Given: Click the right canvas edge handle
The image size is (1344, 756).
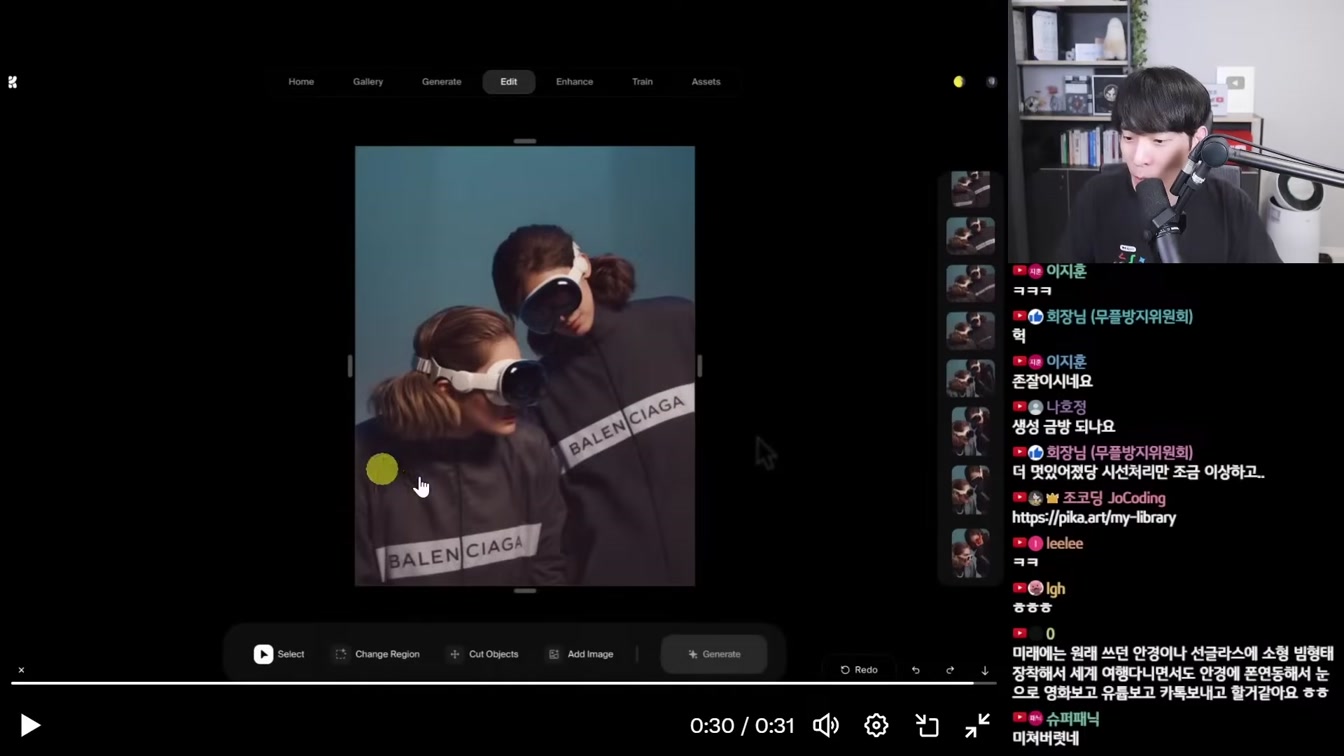Looking at the screenshot, I should (x=699, y=366).
